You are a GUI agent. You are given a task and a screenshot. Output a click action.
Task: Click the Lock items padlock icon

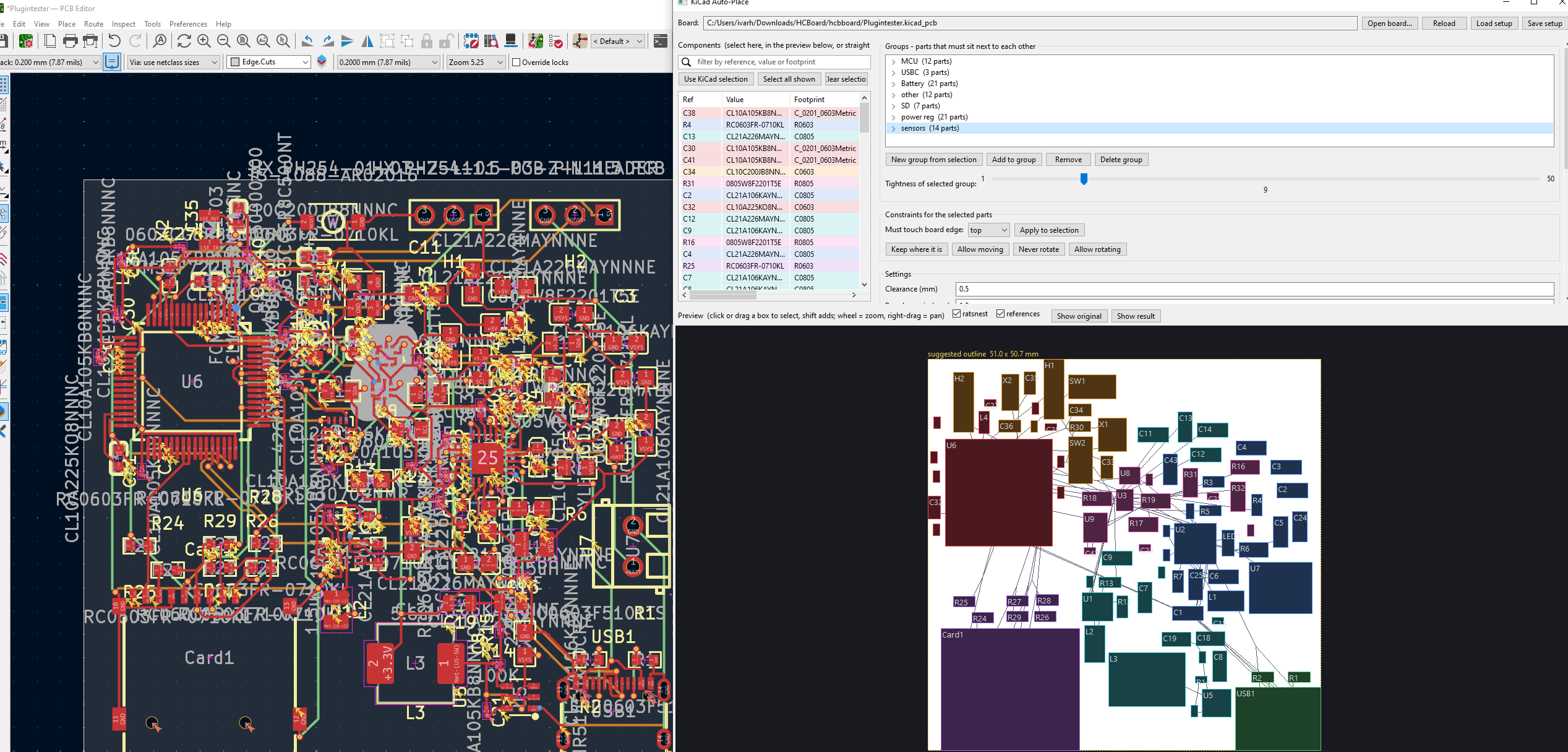click(427, 41)
